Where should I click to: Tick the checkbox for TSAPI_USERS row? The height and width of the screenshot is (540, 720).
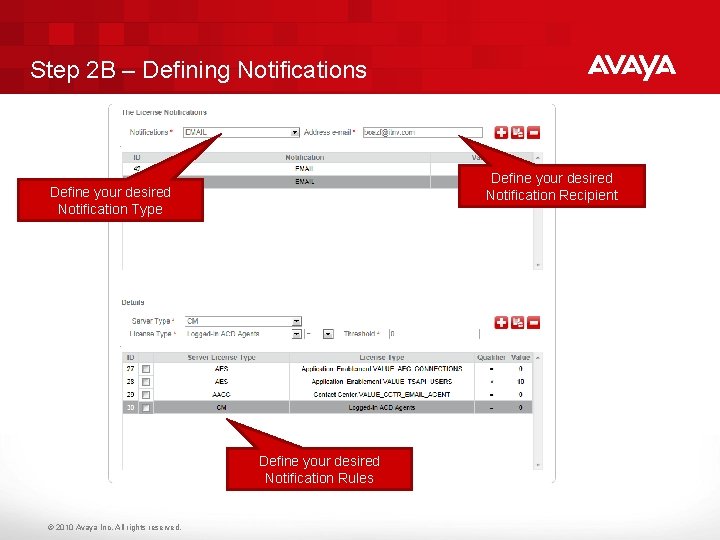click(x=146, y=382)
